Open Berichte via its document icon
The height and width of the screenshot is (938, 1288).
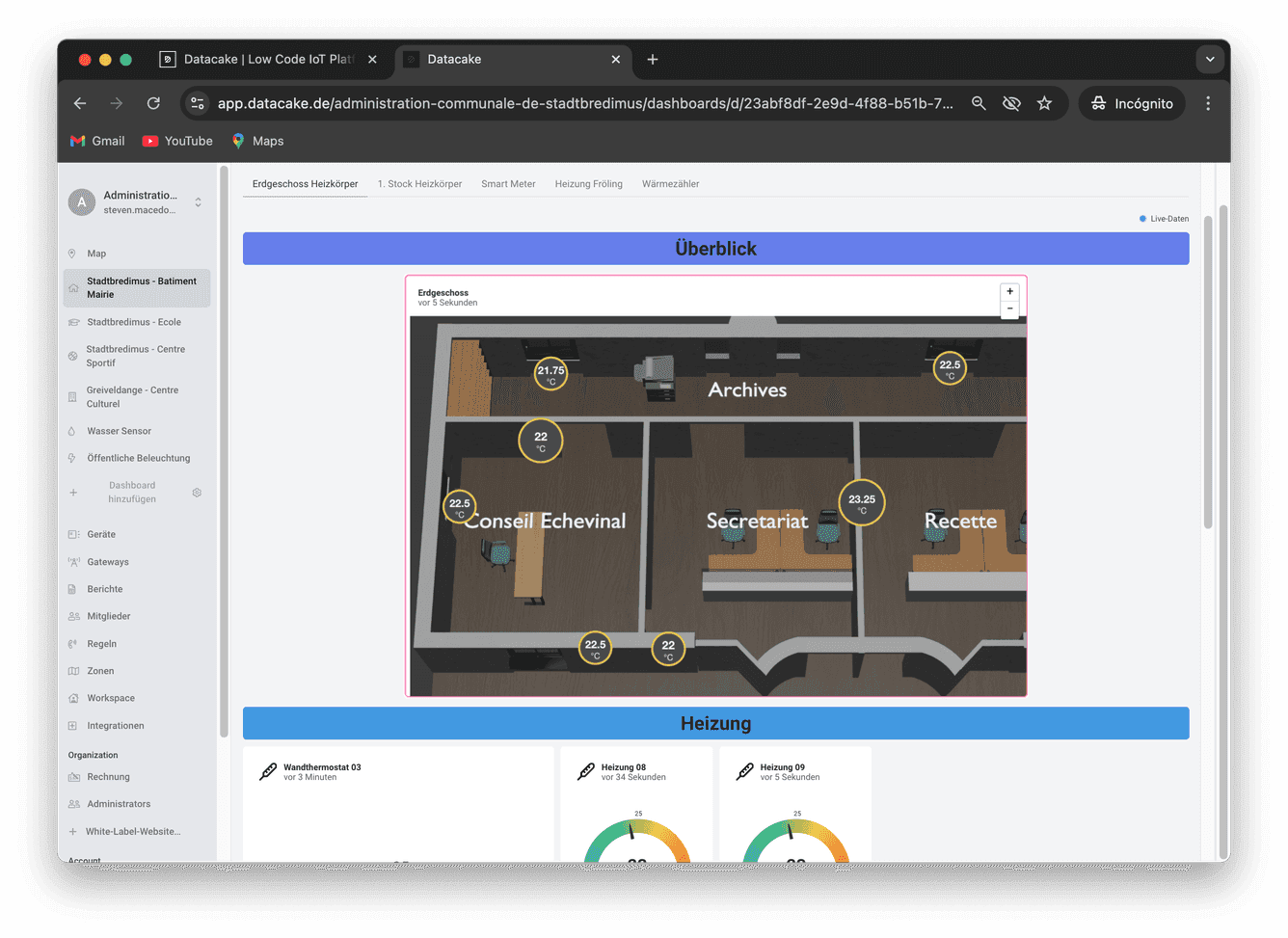[x=72, y=589]
